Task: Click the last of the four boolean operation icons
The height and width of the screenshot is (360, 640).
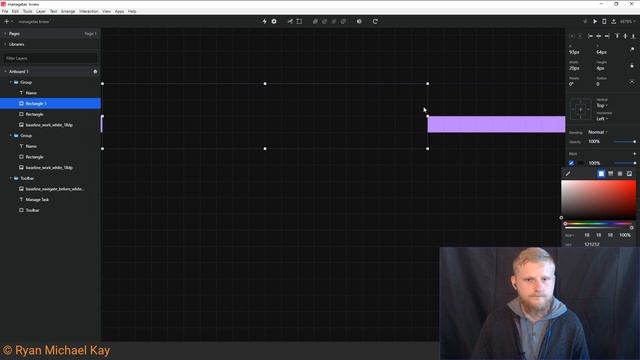Action: (343, 21)
